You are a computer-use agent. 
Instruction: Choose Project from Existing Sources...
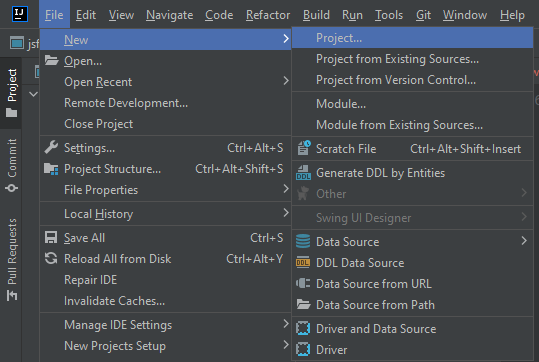412,59
